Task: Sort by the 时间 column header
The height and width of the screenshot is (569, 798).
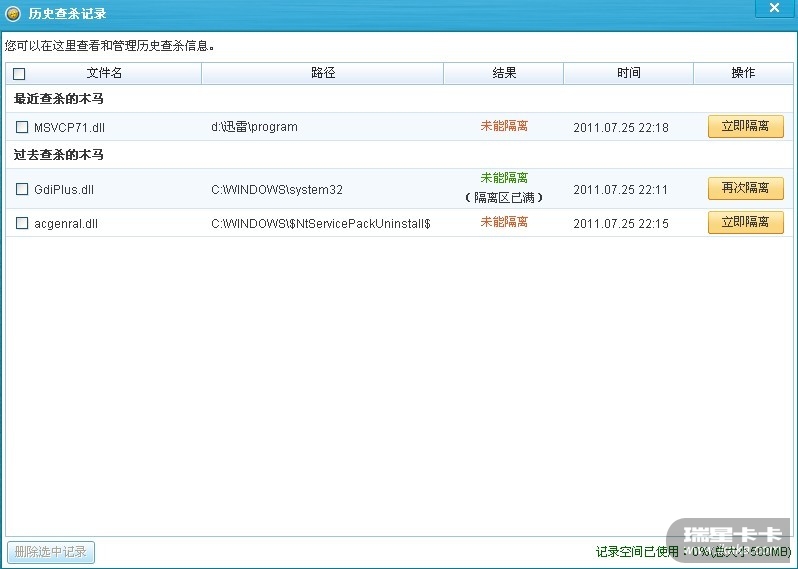Action: (629, 73)
